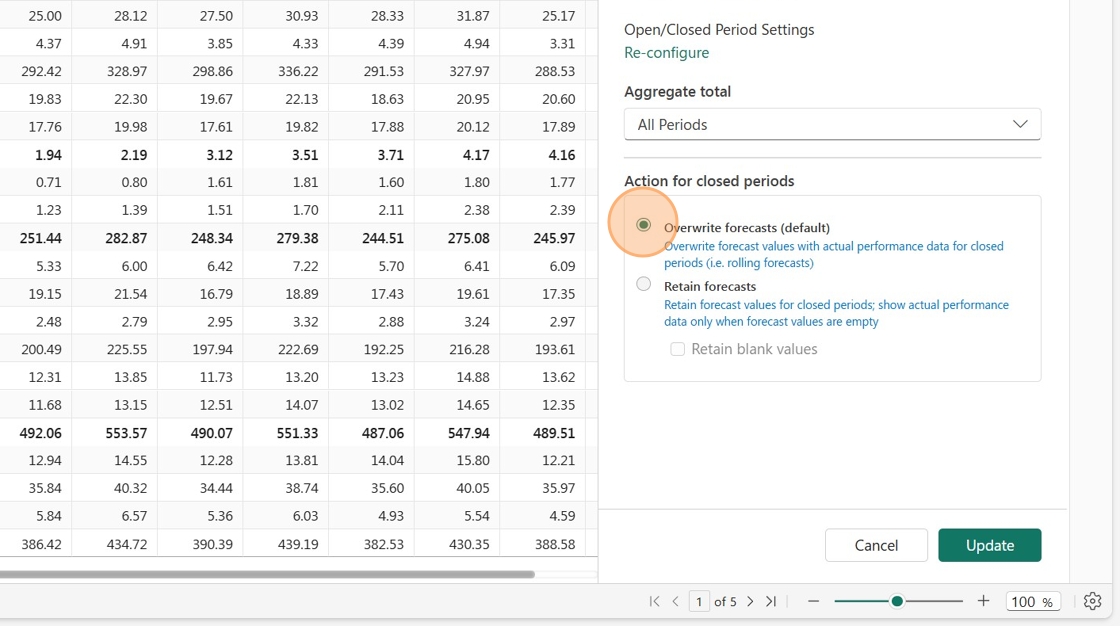Zoom out with minus icon
Screen dimensions: 1120x626
tap(813, 602)
